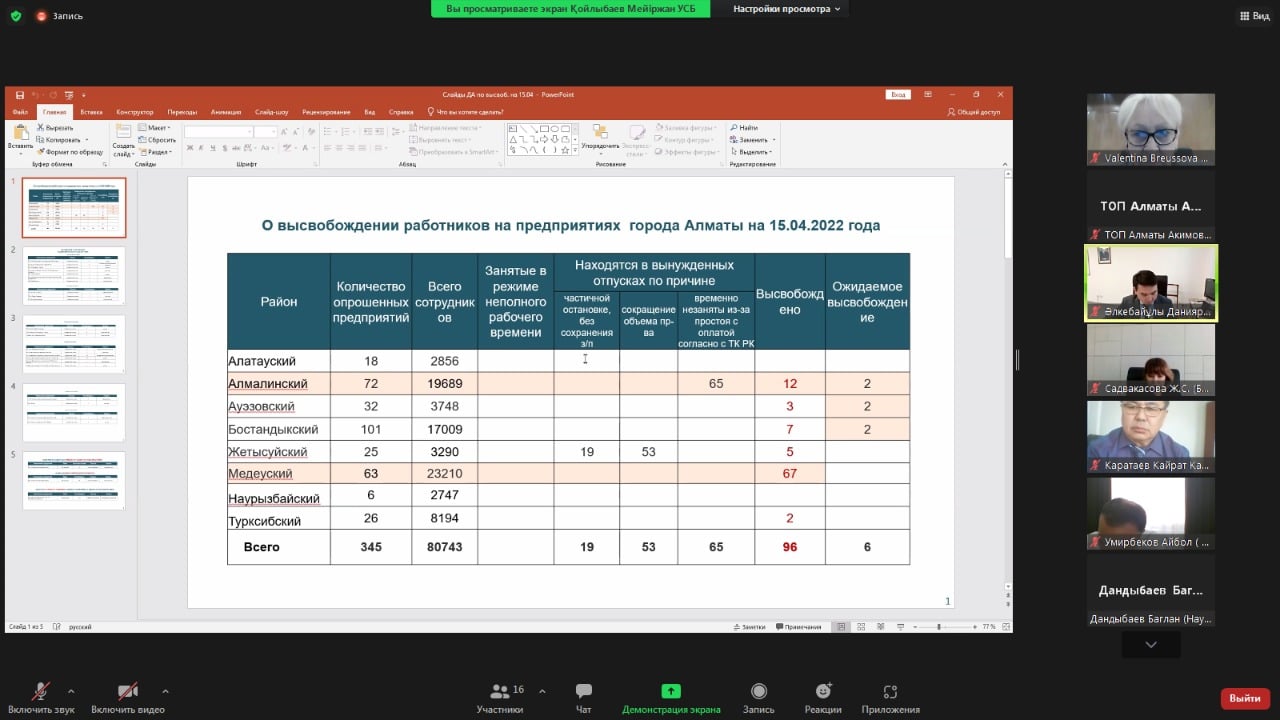This screenshot has height=720, width=1280.
Task: Select slide 5 thumbnail
Action: click(x=74, y=480)
